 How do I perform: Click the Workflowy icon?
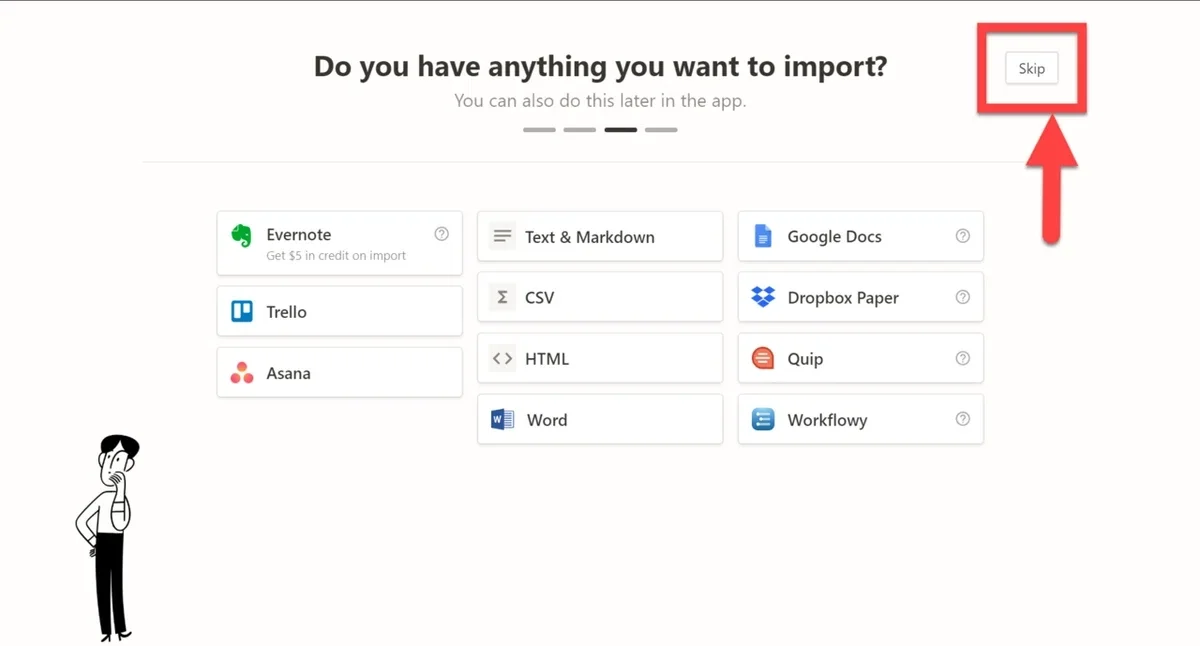pos(763,419)
